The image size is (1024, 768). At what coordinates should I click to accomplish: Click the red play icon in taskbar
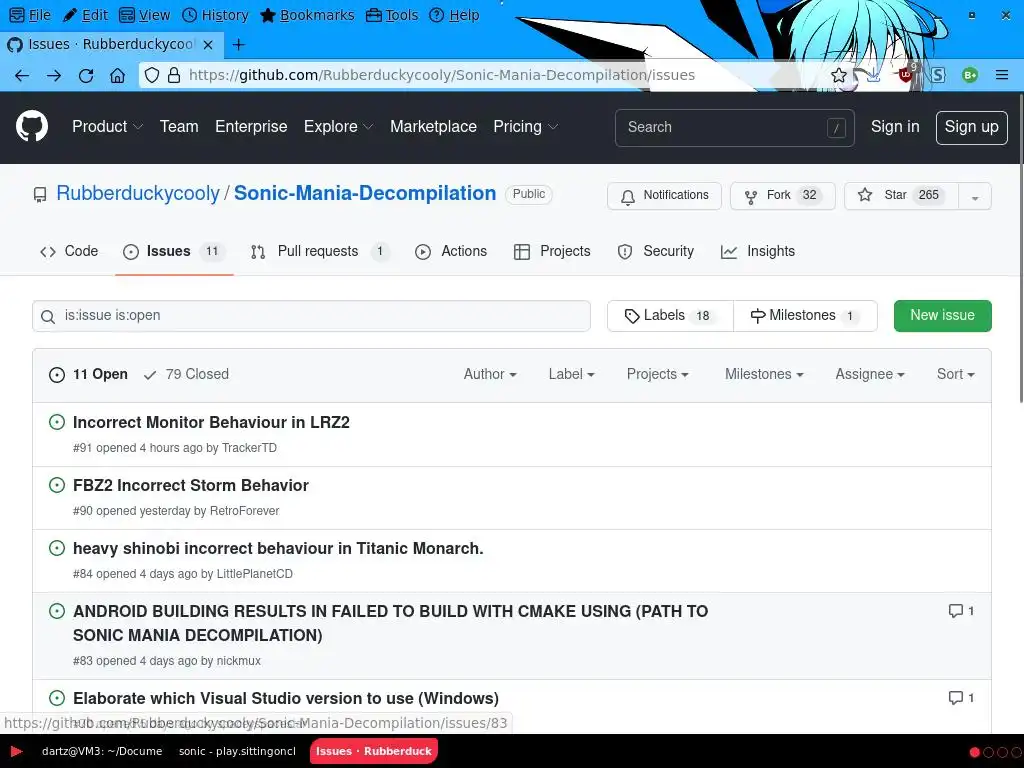pos(16,751)
